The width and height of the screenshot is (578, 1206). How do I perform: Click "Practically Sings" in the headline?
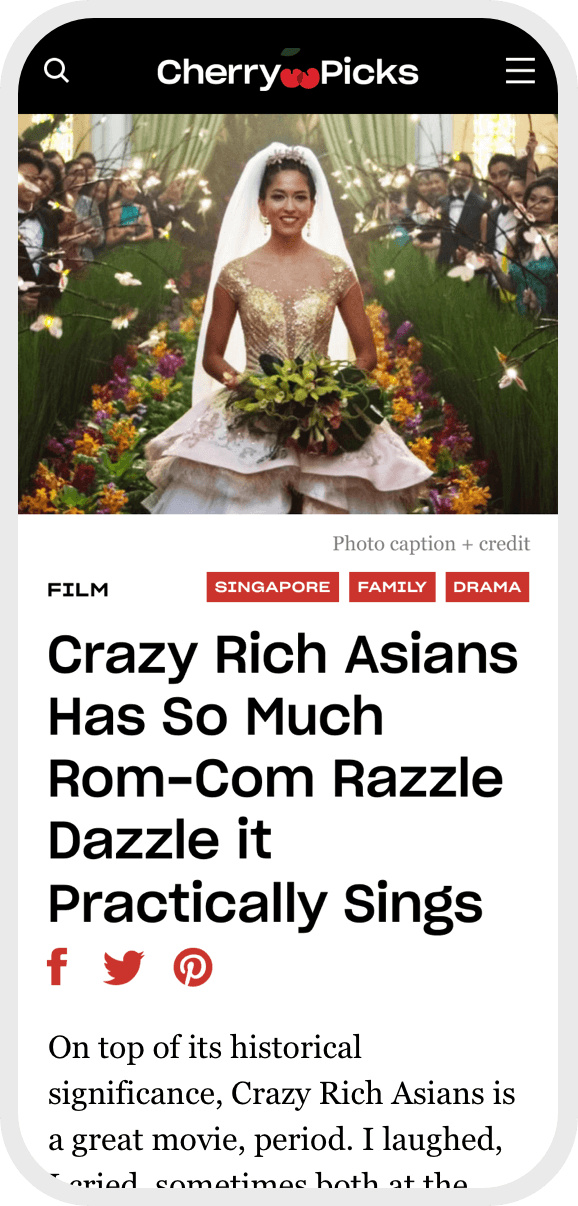pos(266,903)
